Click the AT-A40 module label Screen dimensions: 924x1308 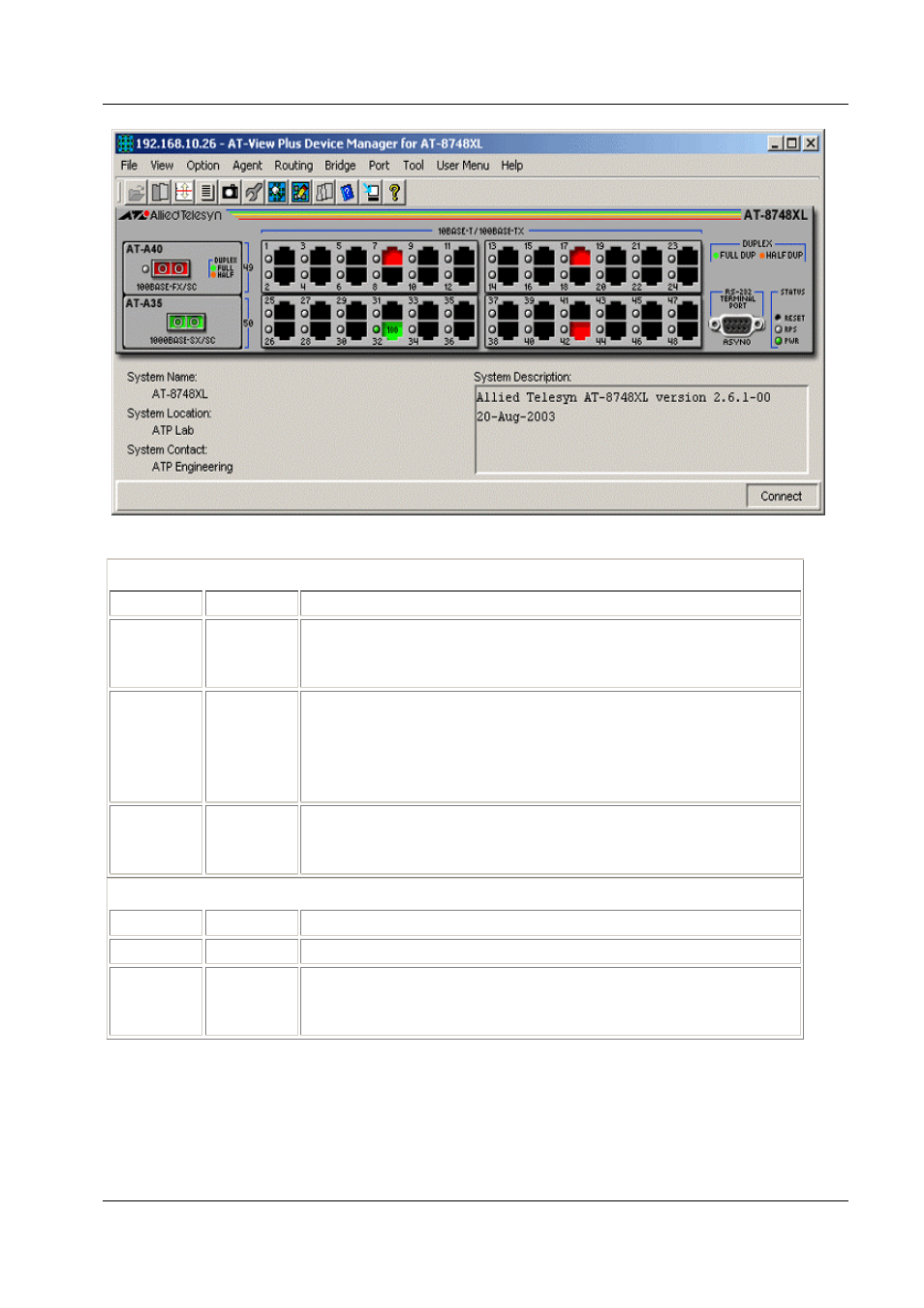[x=144, y=249]
